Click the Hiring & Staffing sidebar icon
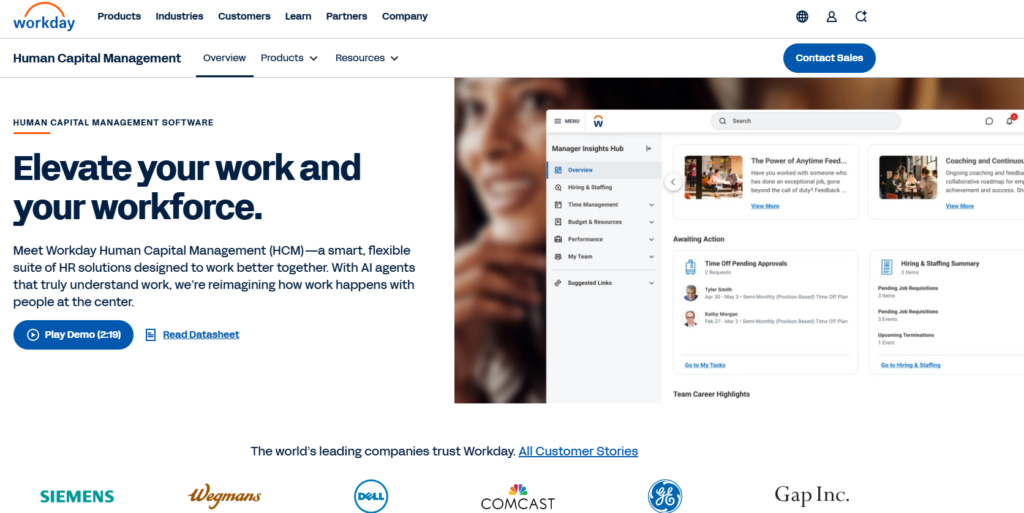The width and height of the screenshot is (1024, 513). click(558, 187)
